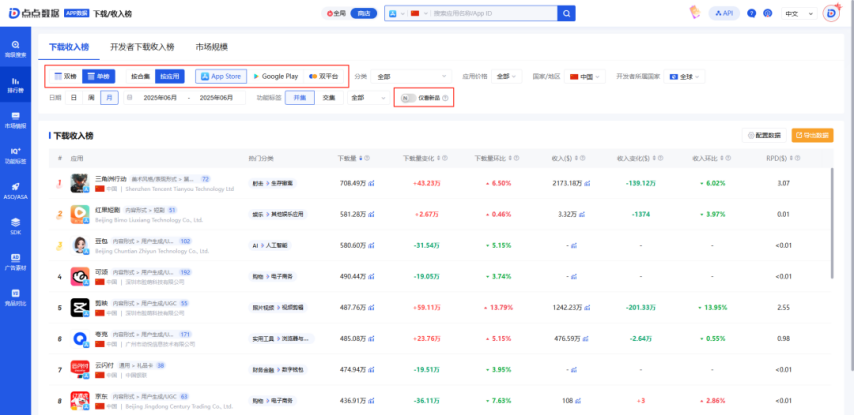This screenshot has height=415, width=854.
Task: Open revenue chart icon beside 1242.23万
Action: 587,308
